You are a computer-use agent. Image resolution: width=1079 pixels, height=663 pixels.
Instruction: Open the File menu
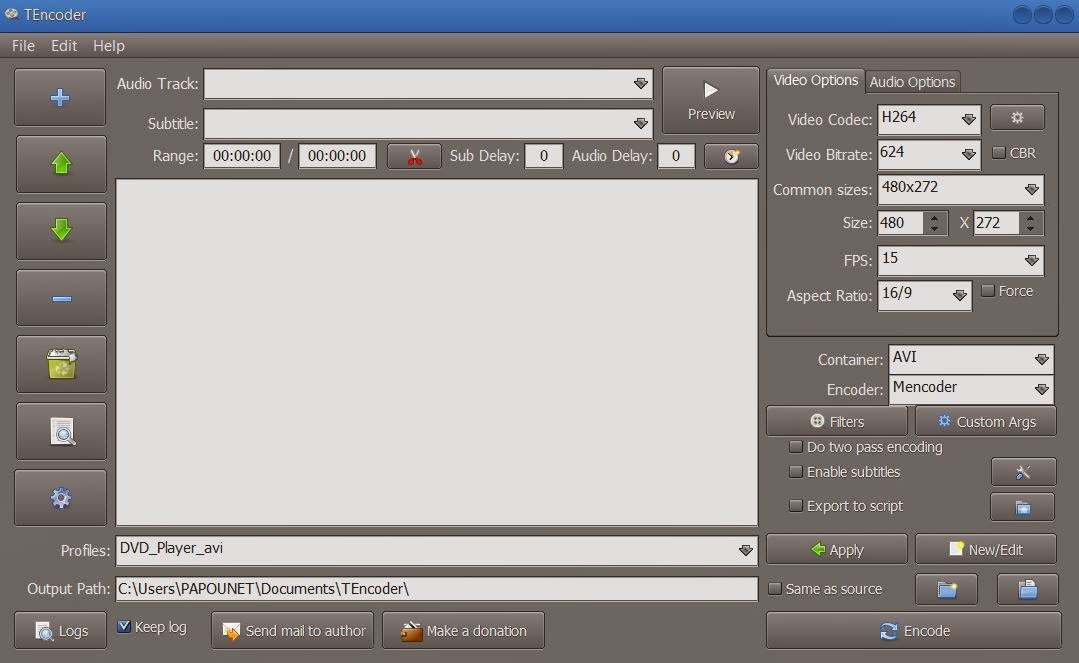pos(23,45)
